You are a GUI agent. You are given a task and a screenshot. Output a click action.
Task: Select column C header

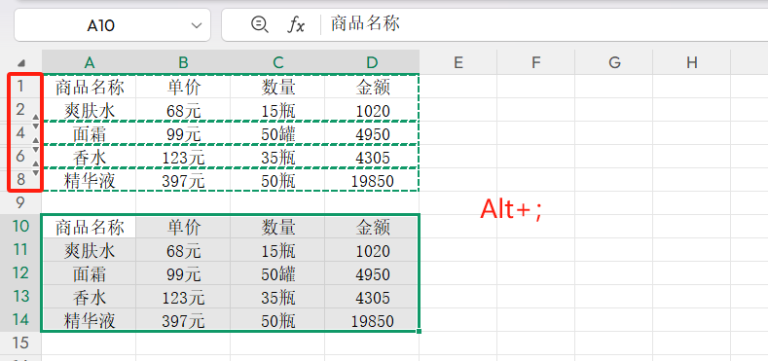click(x=278, y=62)
